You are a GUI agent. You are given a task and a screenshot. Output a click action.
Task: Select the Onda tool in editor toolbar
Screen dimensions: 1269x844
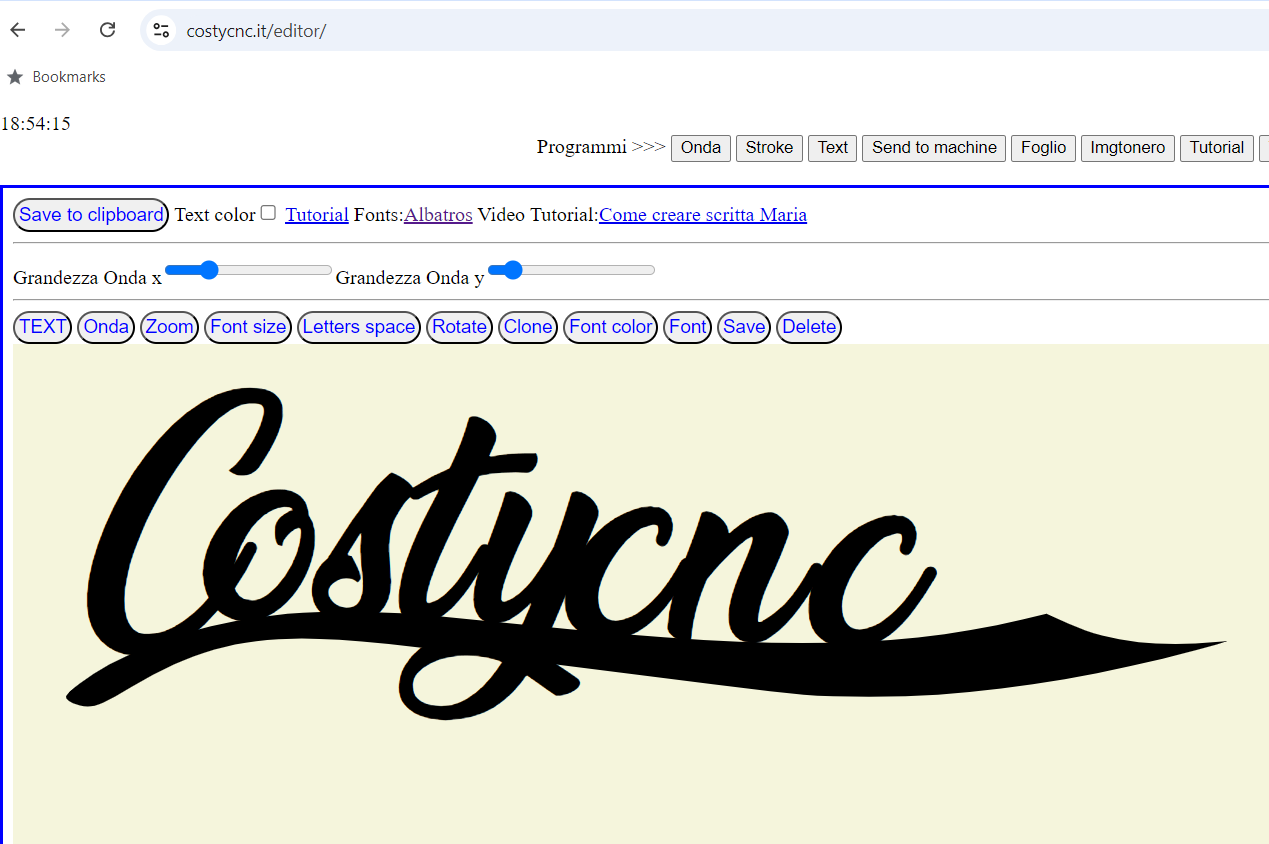pyautogui.click(x=106, y=327)
